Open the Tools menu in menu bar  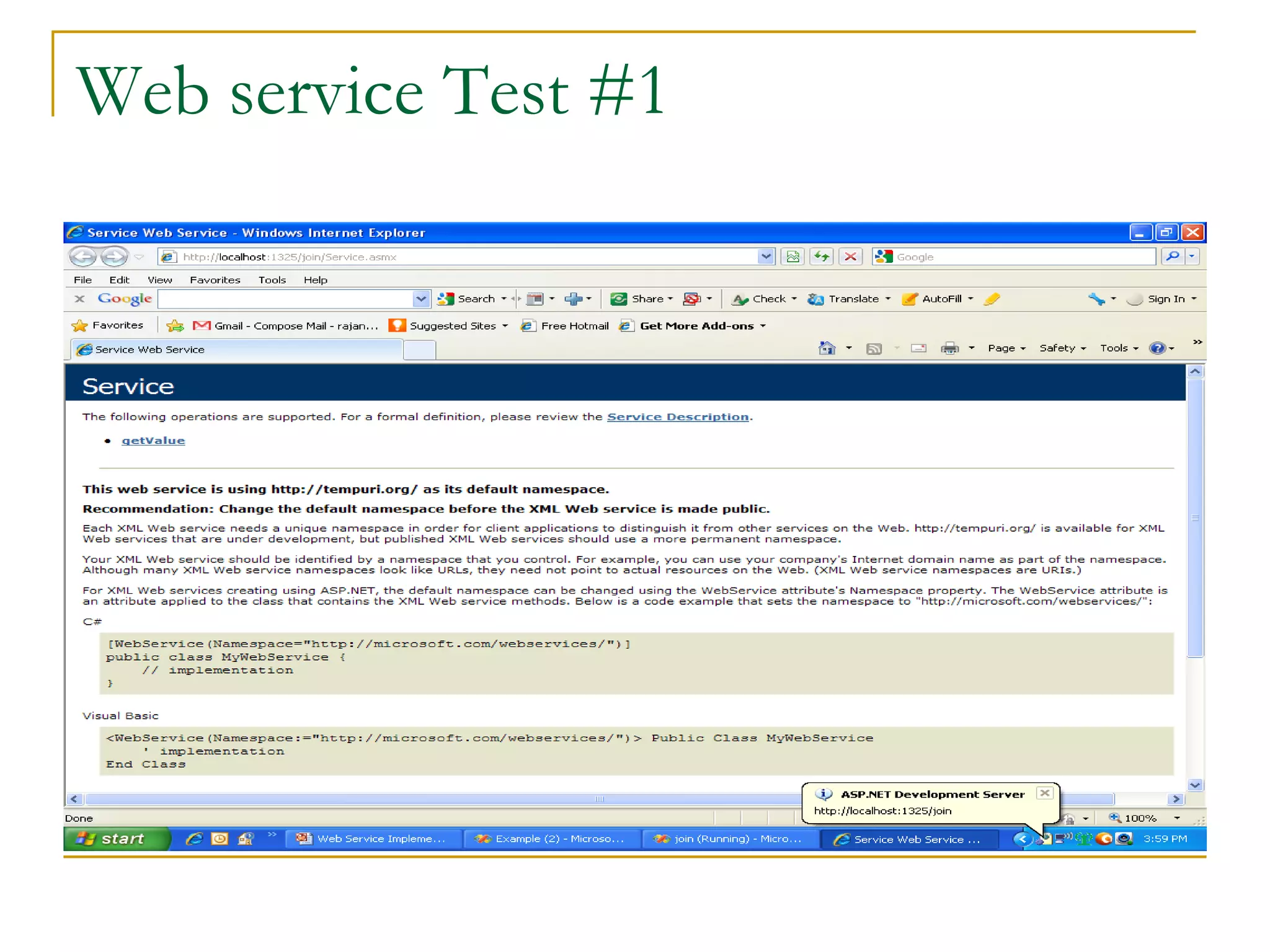point(272,280)
